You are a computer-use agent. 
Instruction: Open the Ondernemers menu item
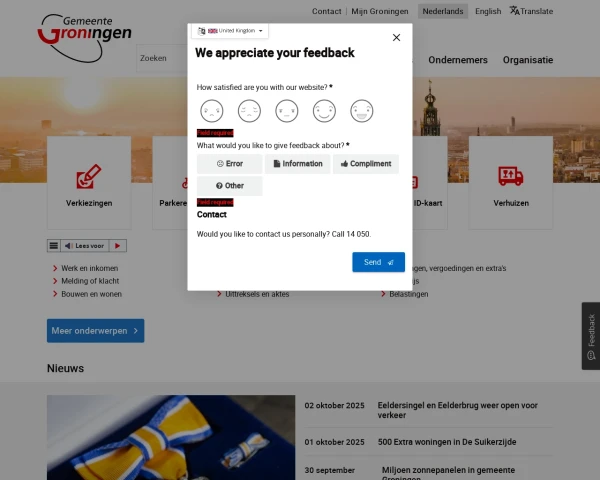(458, 60)
